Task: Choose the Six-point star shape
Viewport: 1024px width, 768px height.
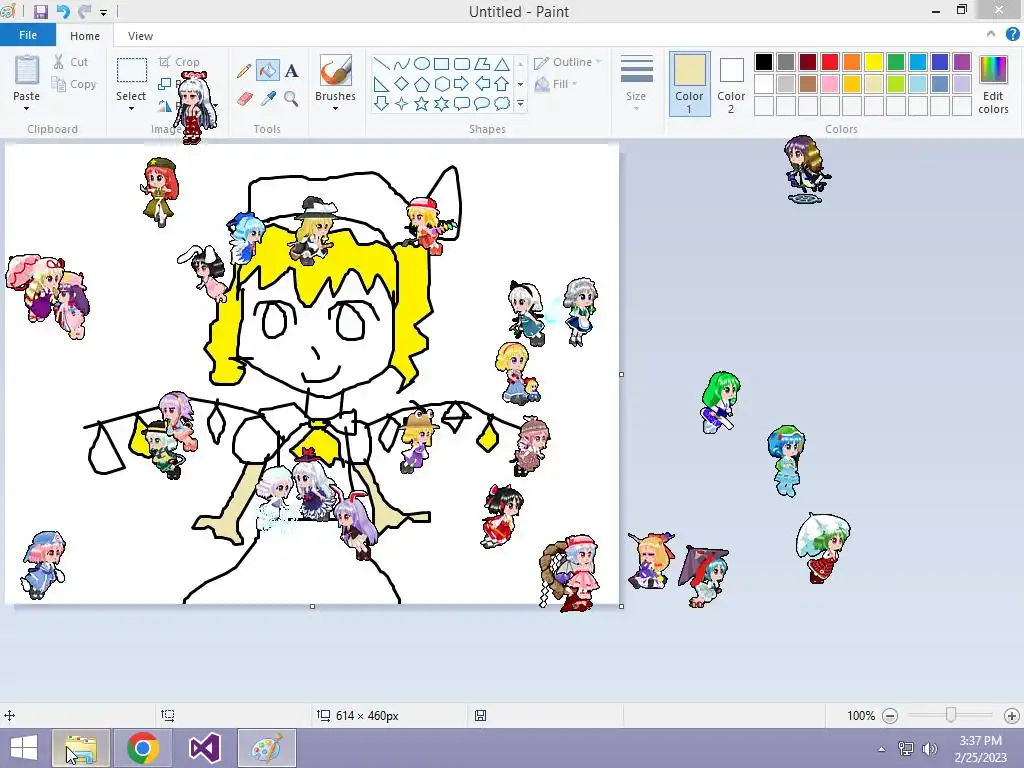Action: click(x=442, y=104)
